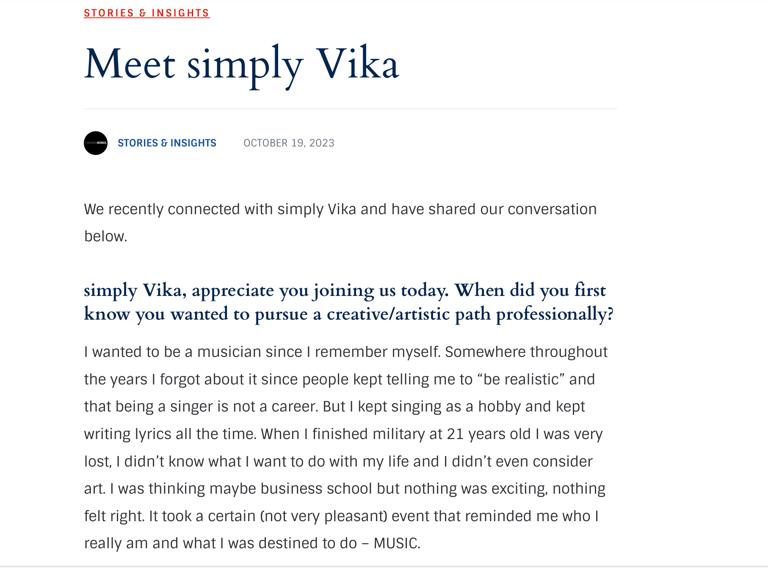Click the author avatar icon
Image resolution: width=768 pixels, height=569 pixels.
[95, 143]
